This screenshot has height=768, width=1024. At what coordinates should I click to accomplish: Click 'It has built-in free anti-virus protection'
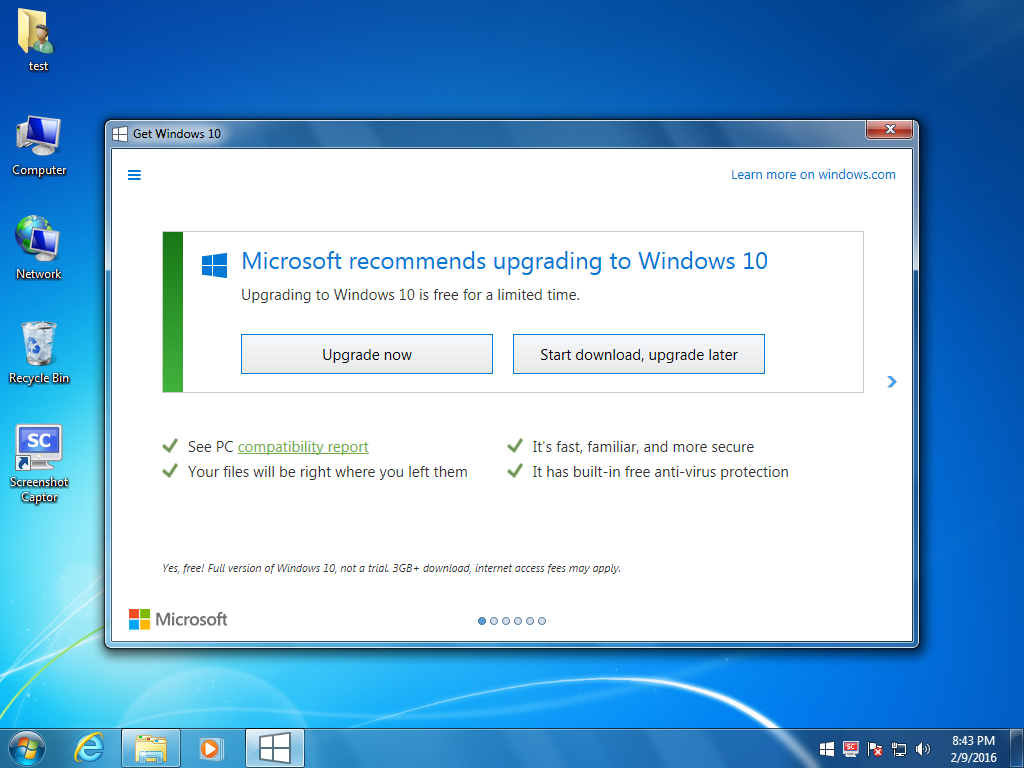coord(660,472)
